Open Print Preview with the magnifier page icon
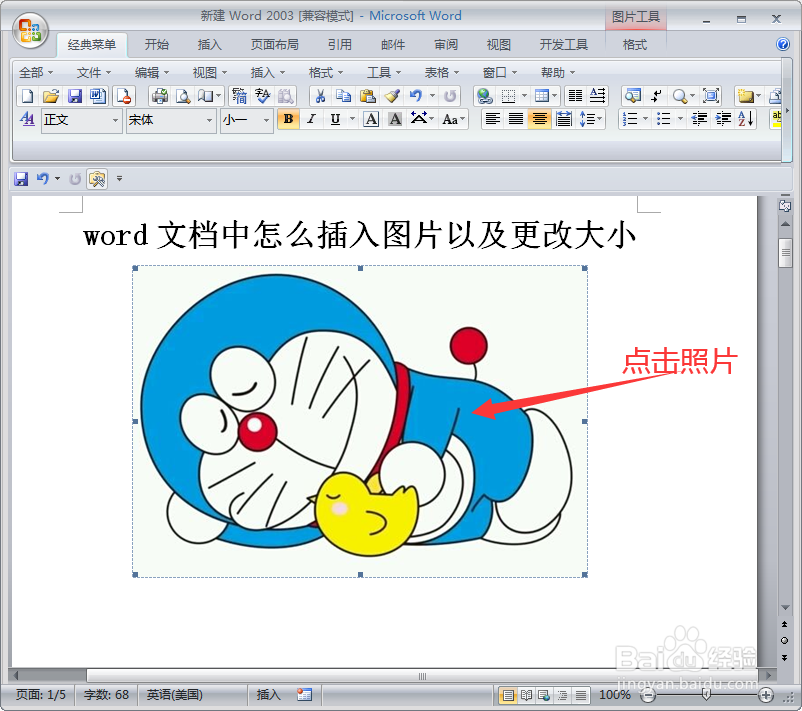 click(x=183, y=96)
